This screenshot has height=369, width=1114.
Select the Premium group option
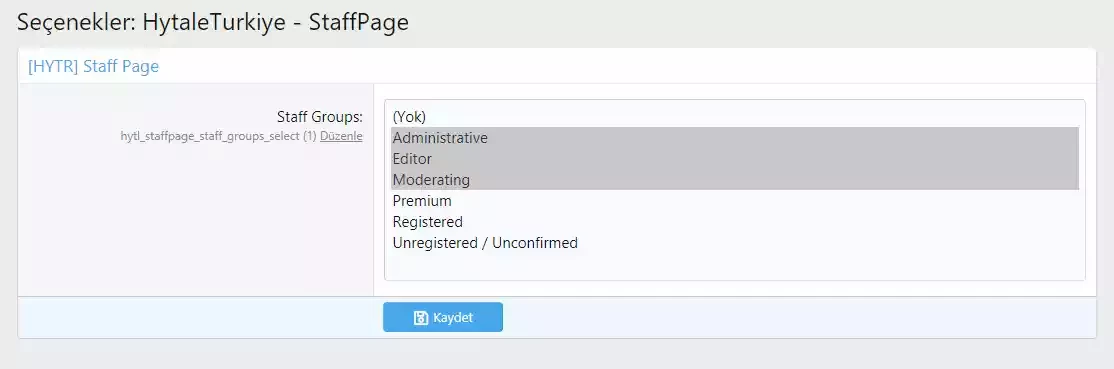point(735,201)
